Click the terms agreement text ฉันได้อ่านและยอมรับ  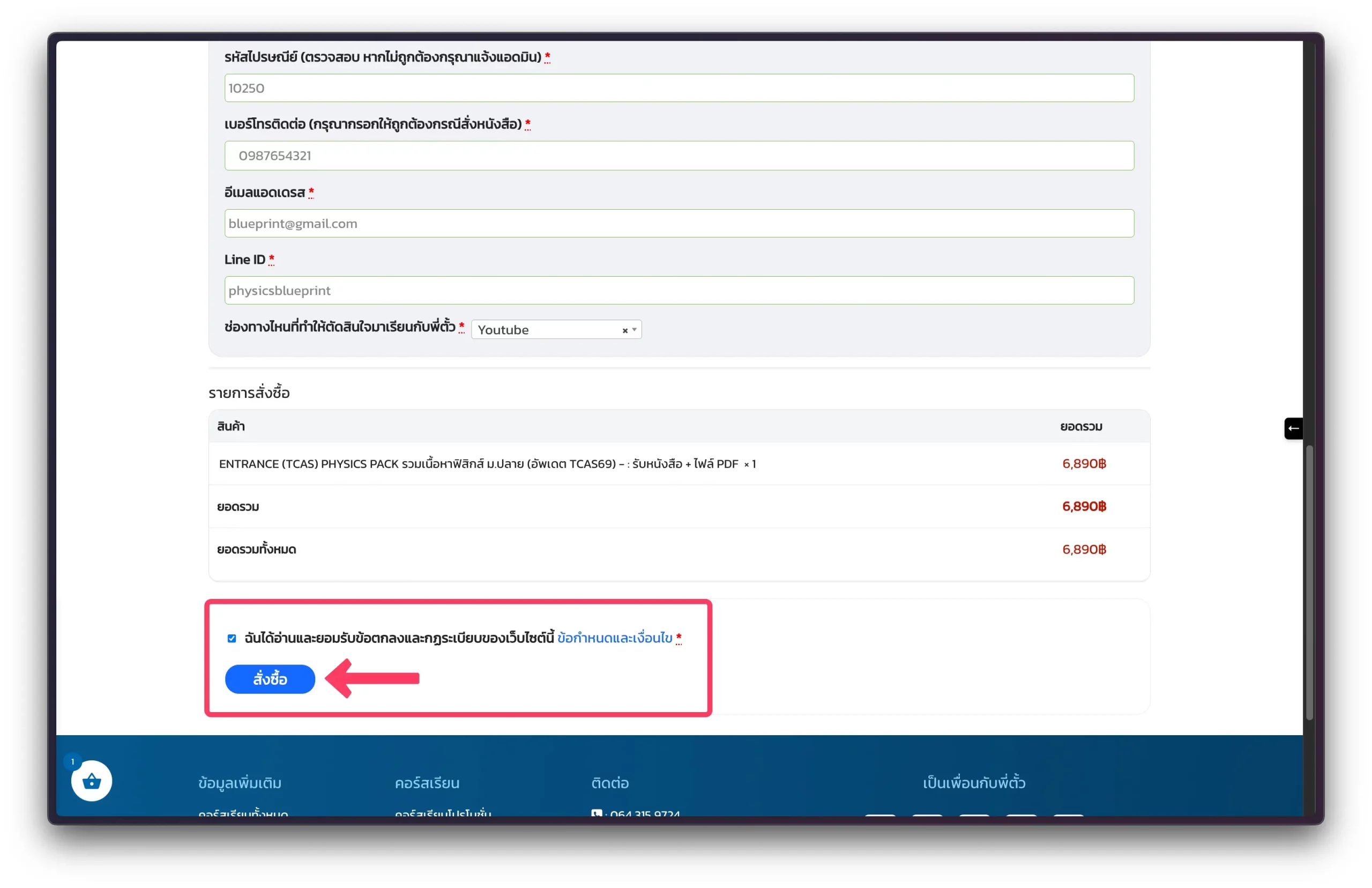pos(399,638)
